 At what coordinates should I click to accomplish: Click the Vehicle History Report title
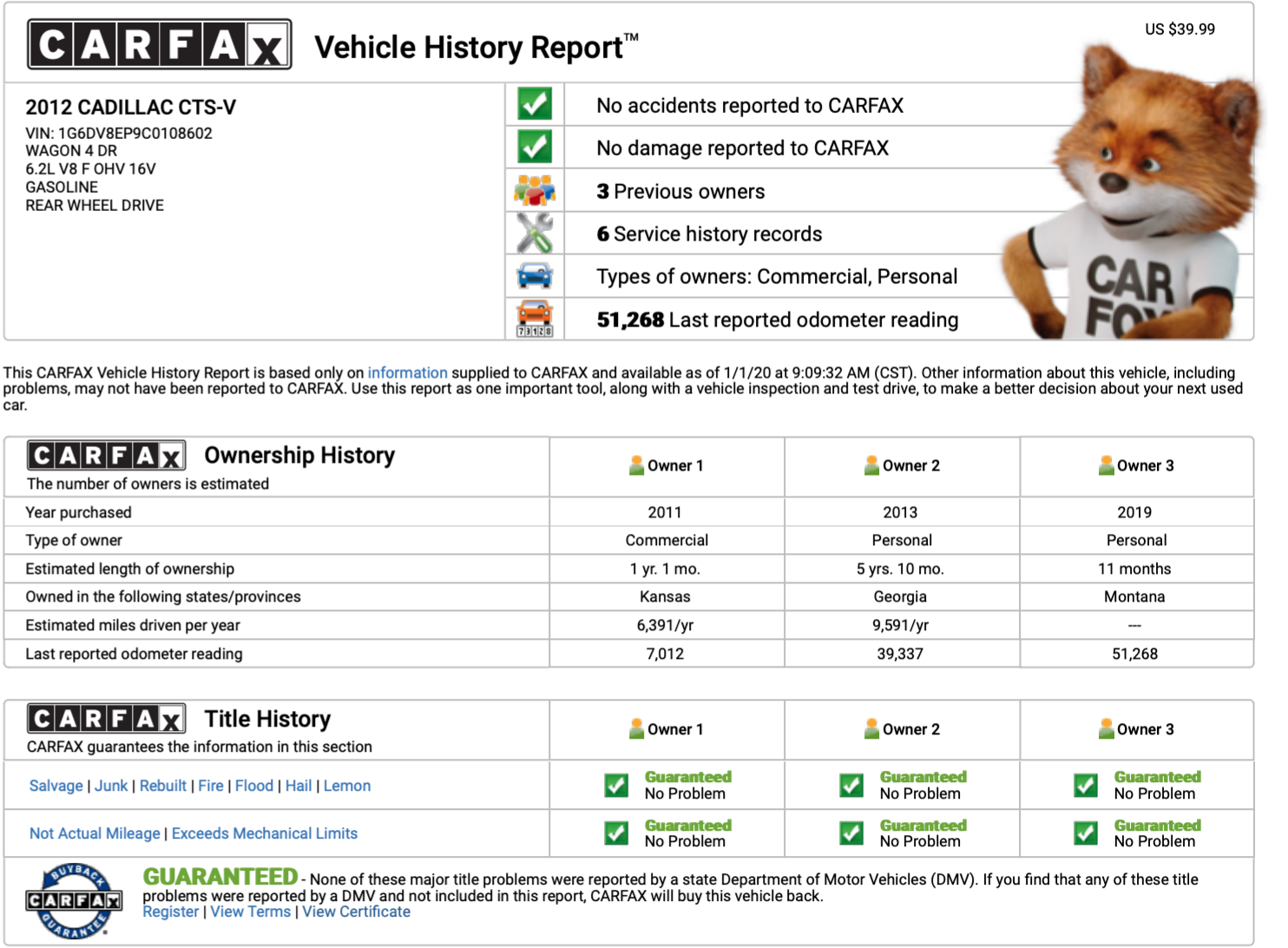click(476, 47)
